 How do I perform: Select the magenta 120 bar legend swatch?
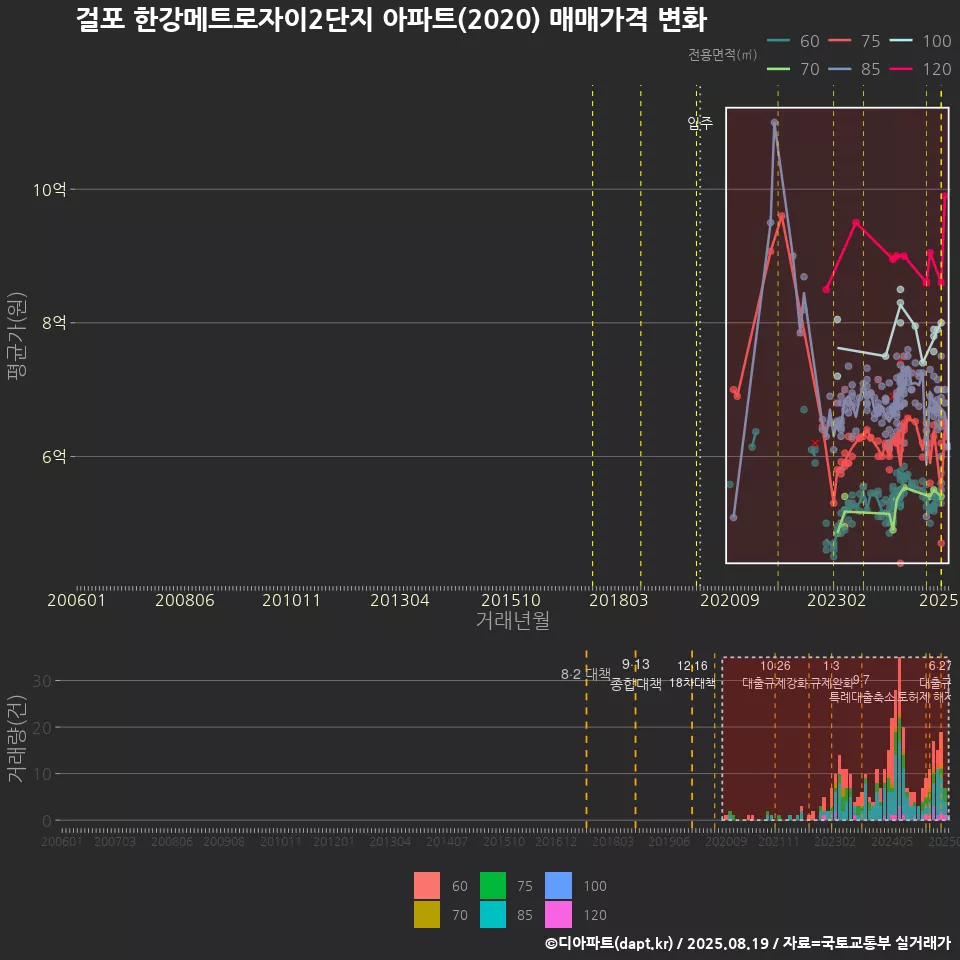pos(558,914)
